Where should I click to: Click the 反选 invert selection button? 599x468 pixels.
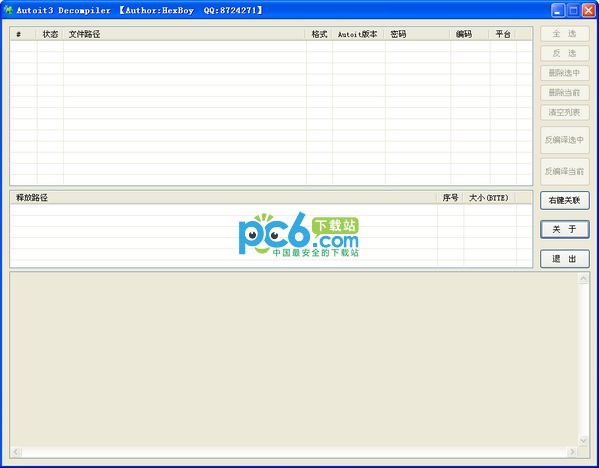click(x=565, y=53)
